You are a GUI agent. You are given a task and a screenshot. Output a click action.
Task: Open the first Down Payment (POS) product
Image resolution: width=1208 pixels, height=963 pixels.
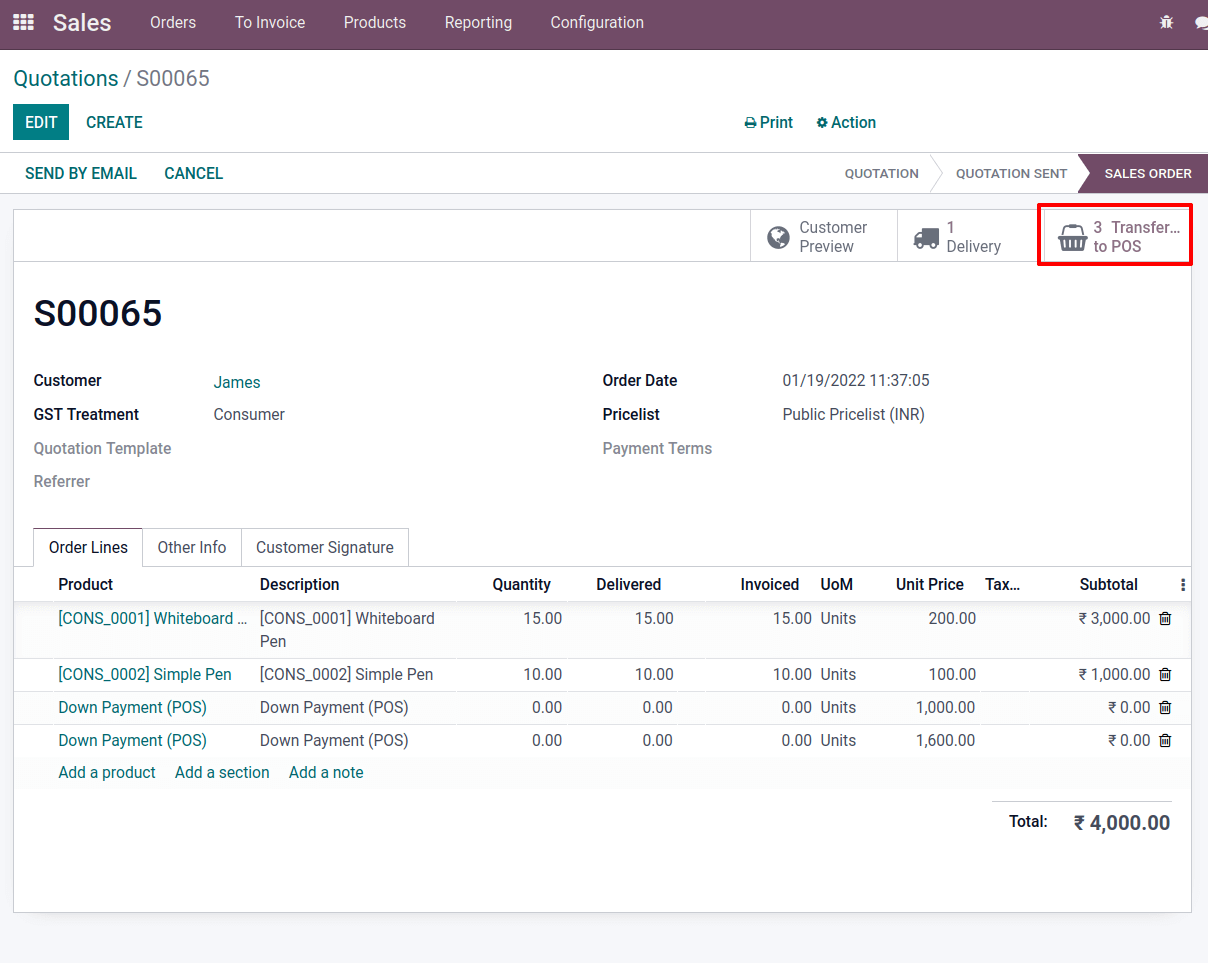pos(133,707)
